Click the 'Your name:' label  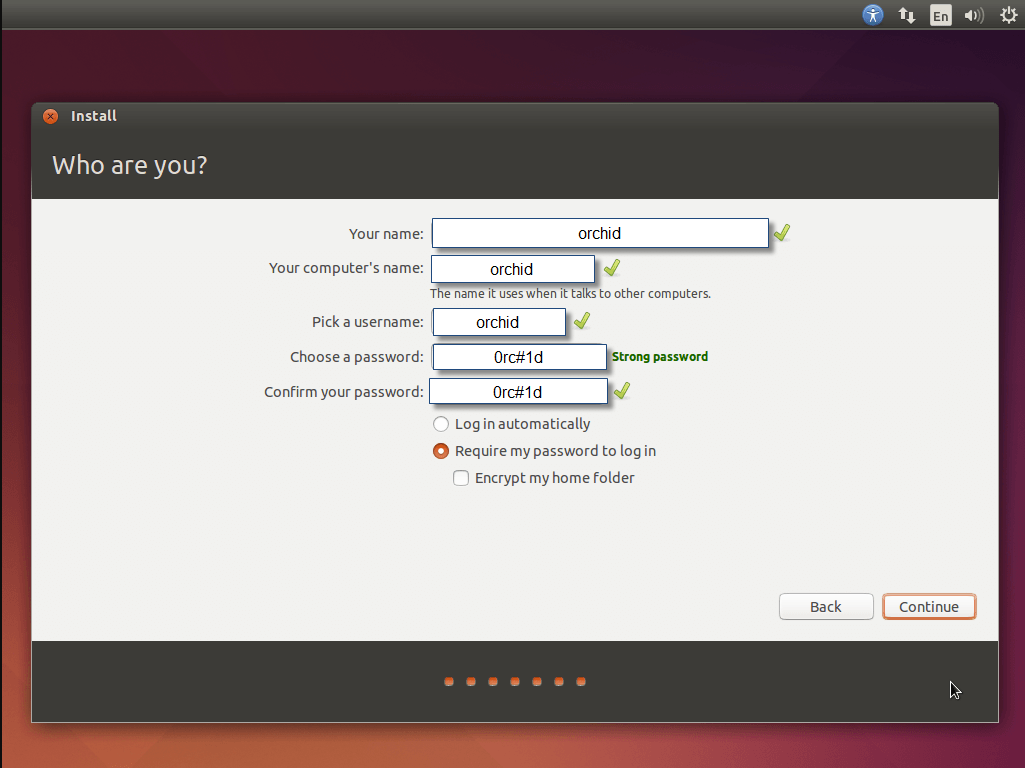click(x=386, y=234)
